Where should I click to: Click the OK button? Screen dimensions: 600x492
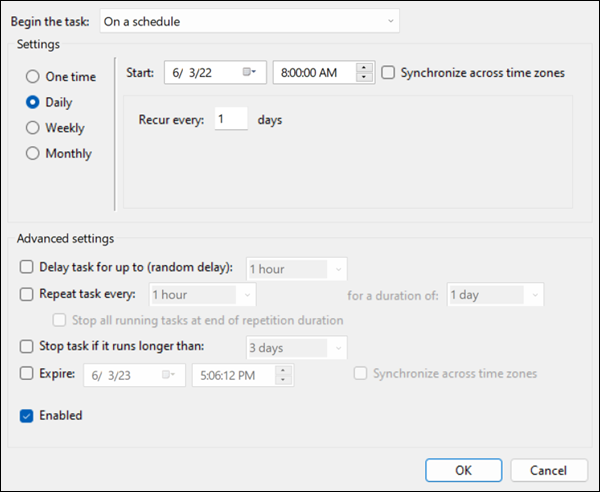pyautogui.click(x=463, y=470)
